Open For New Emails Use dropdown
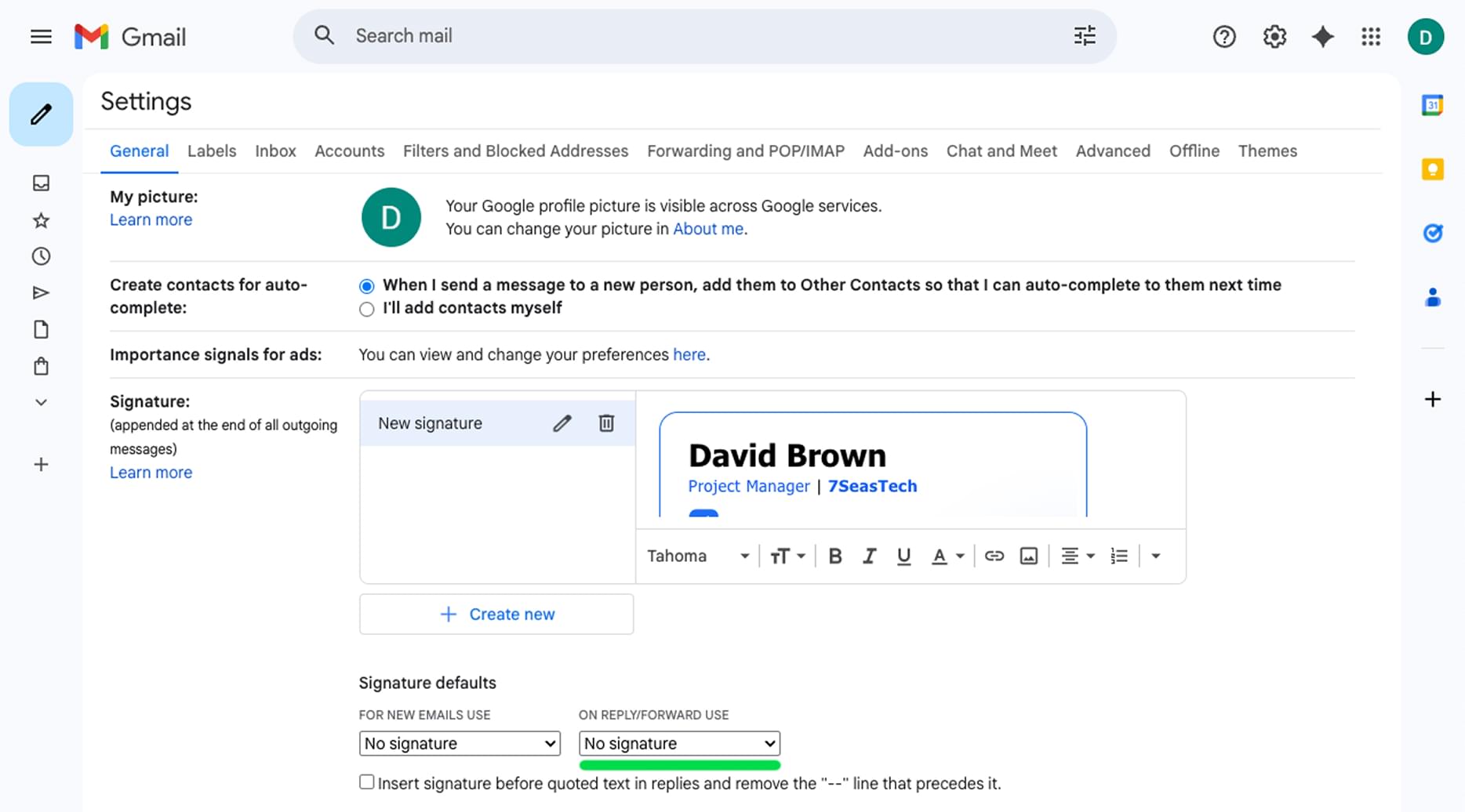The image size is (1465, 812). tap(460, 743)
